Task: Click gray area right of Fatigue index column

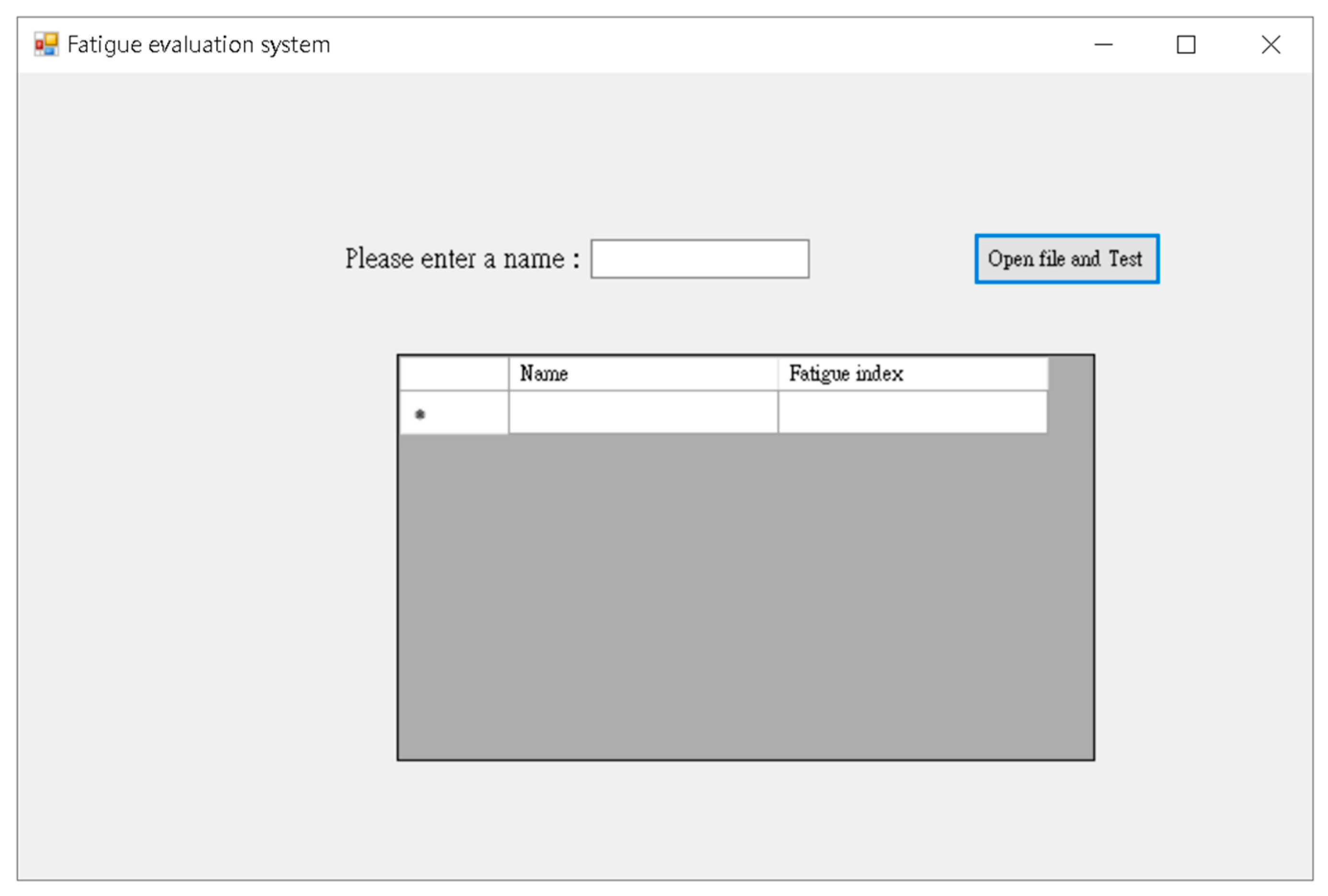Action: tap(1071, 400)
